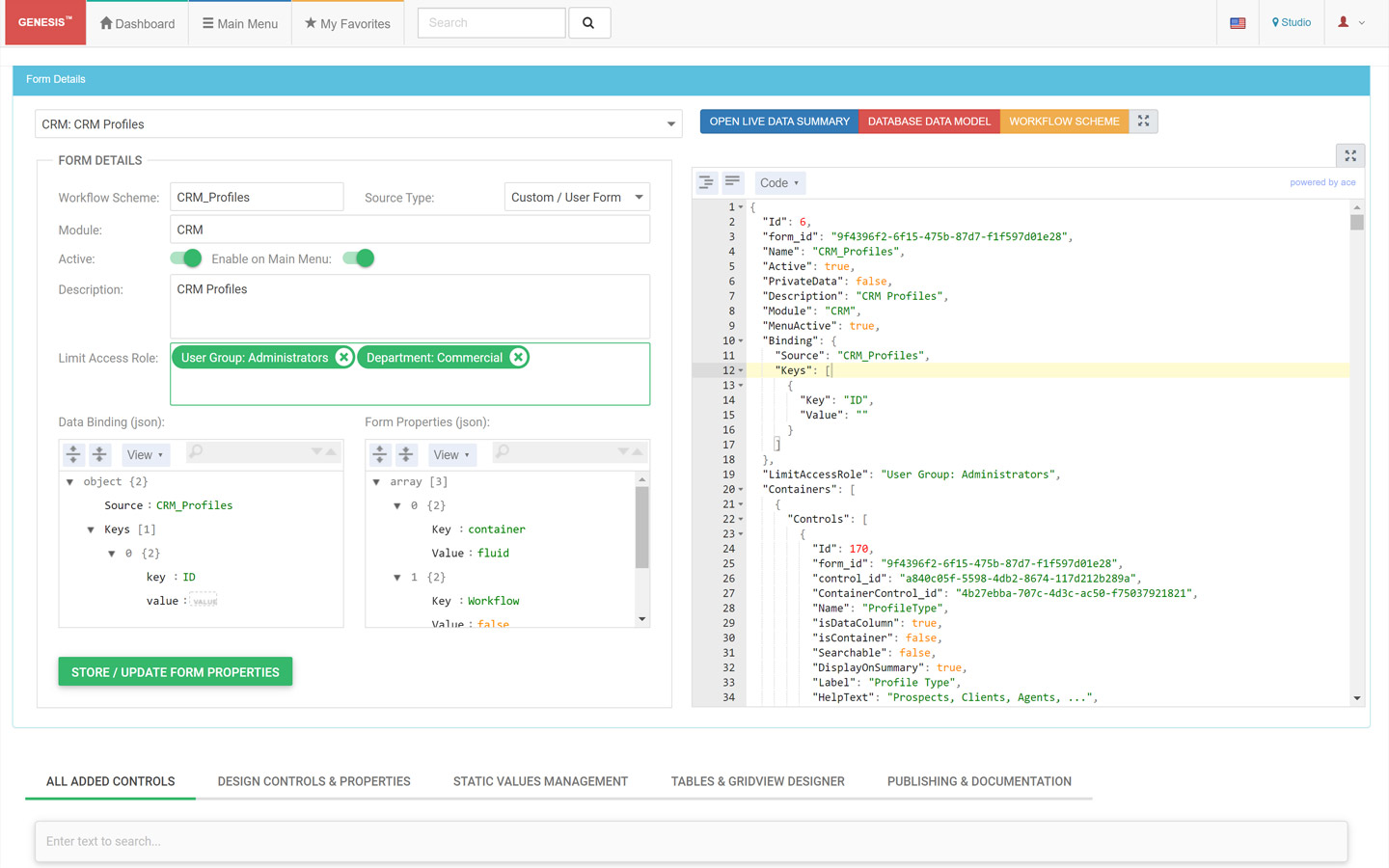This screenshot has height=868, width=1389.
Task: Open the user account icon menu
Action: [1350, 23]
